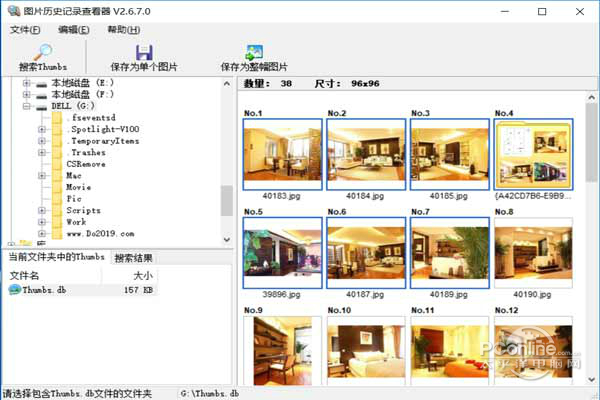Viewport: 600px width, 400px height.
Task: Open the 帮助(H) menu
Action: 123,30
